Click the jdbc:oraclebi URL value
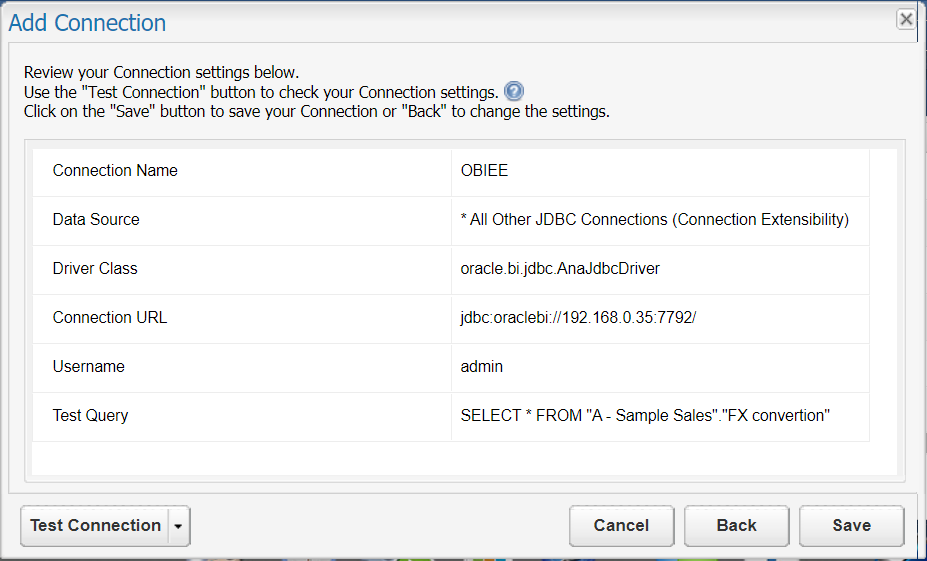This screenshot has height=561, width=927. pyautogui.click(x=578, y=318)
